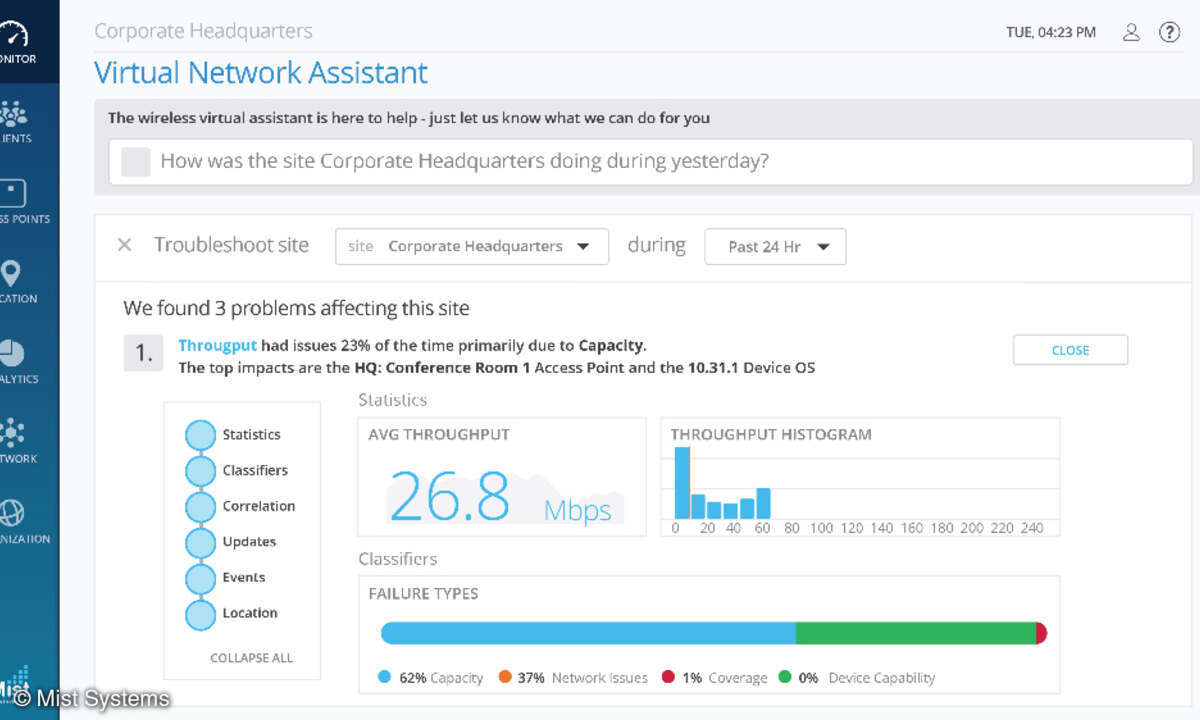The width and height of the screenshot is (1200, 720).
Task: Select the 0% Device Capability legend entry
Action: tap(855, 678)
